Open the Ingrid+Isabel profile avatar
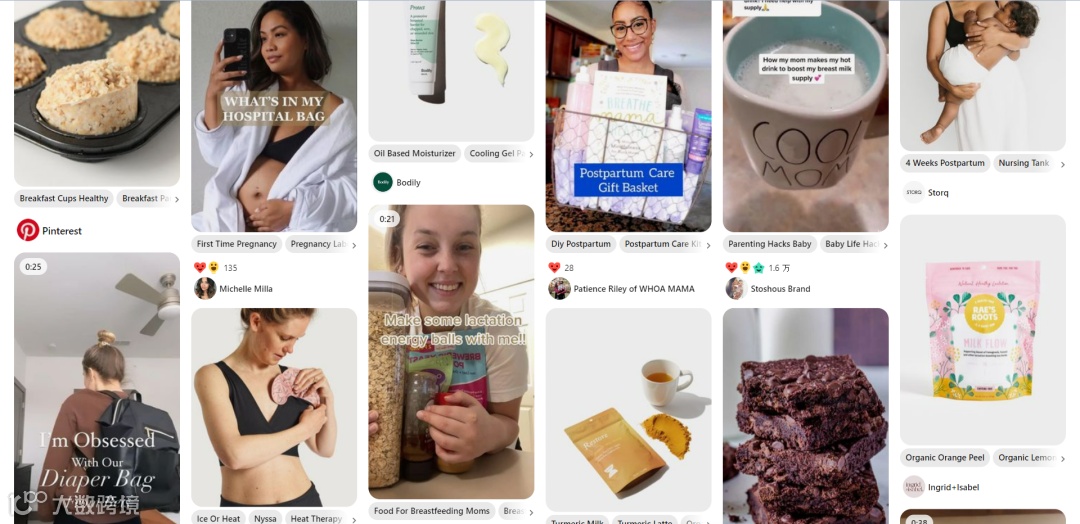 tap(913, 487)
